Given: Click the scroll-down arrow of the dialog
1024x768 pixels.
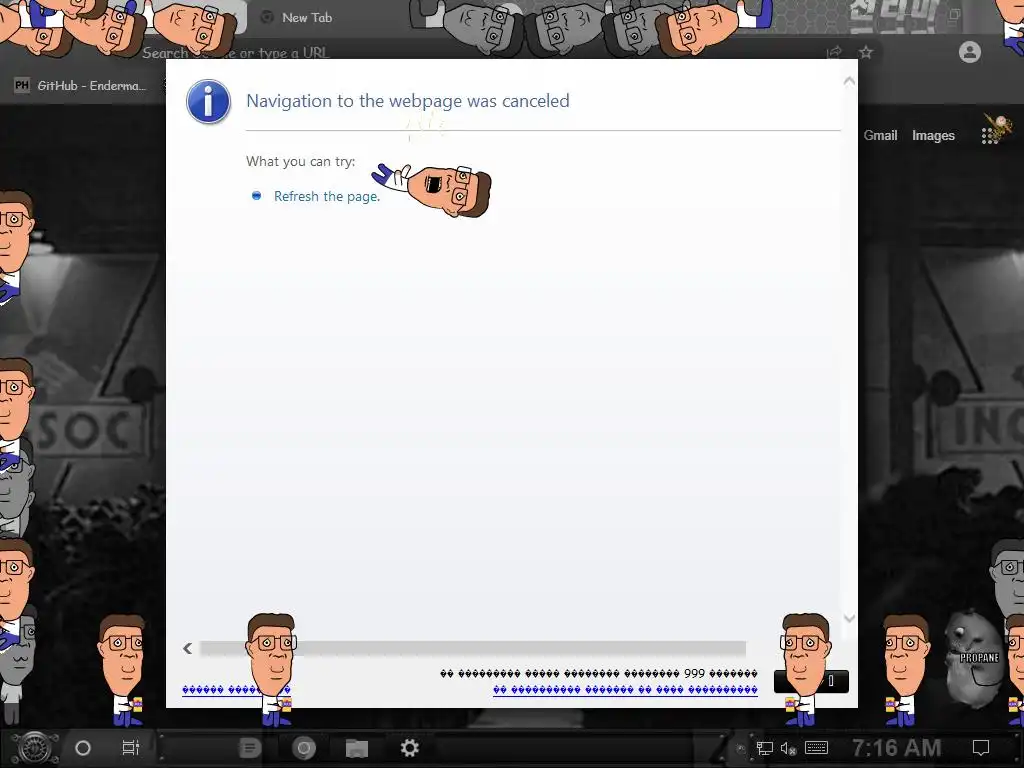Looking at the screenshot, I should pyautogui.click(x=849, y=618).
